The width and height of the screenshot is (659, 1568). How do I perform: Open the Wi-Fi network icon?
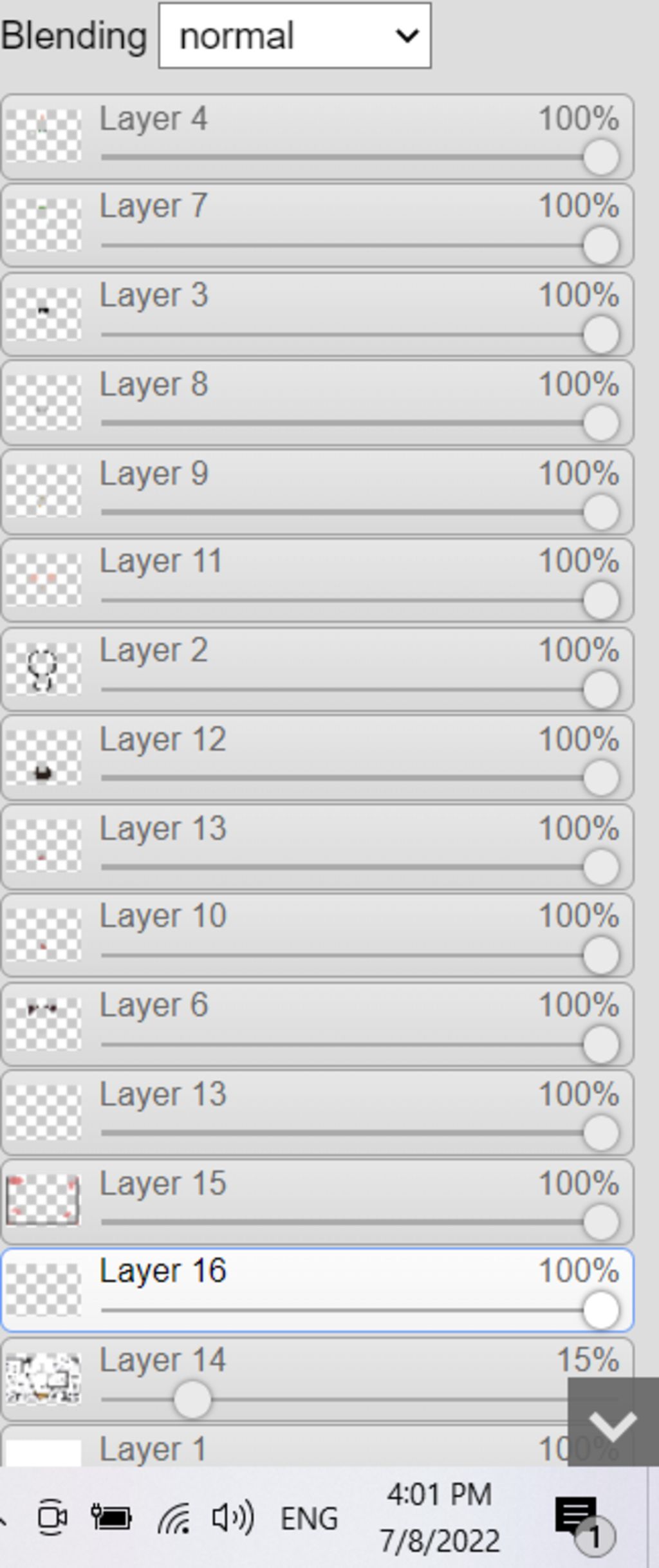coord(174,1518)
